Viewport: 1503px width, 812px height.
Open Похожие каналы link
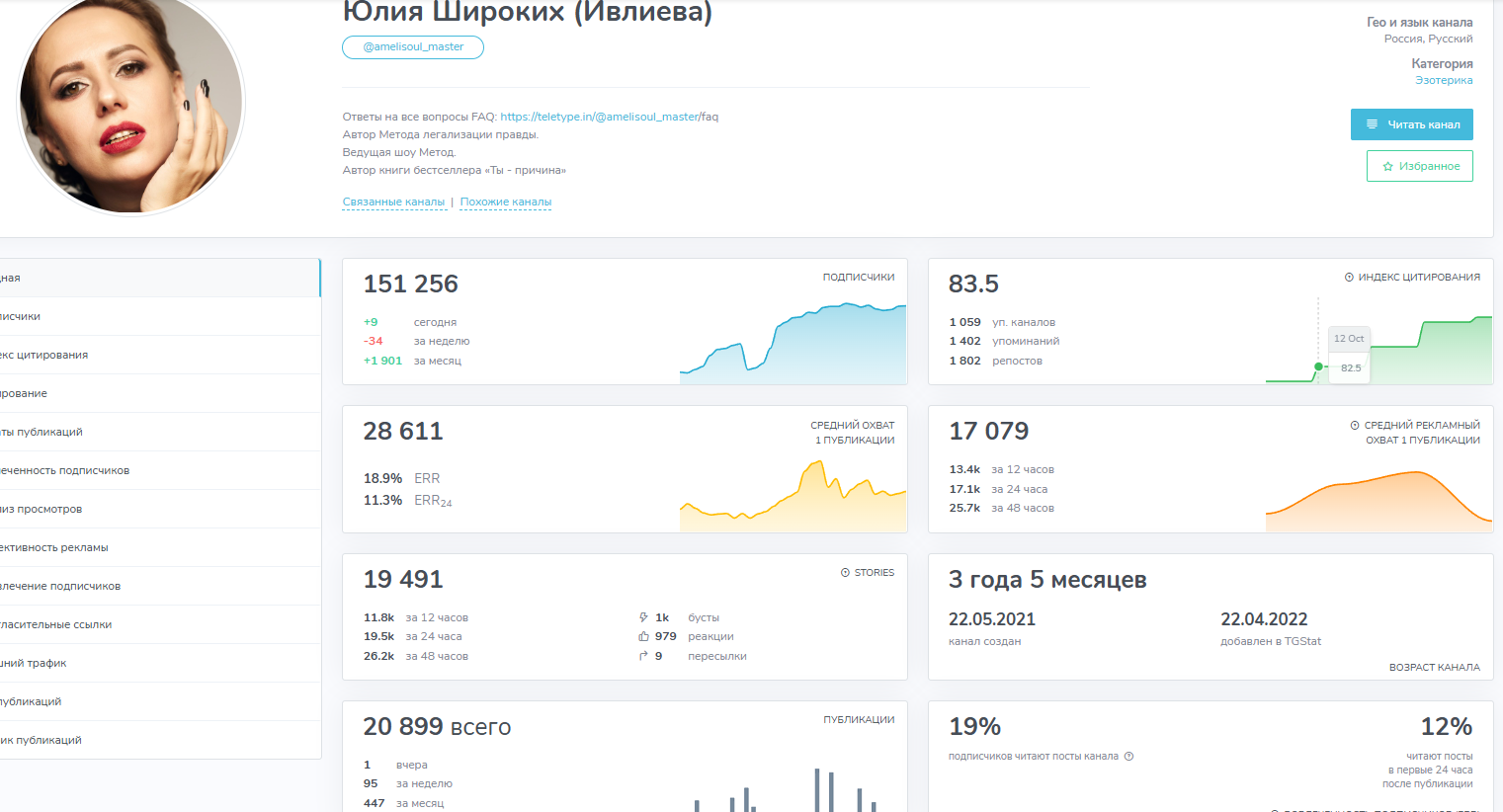505,203
